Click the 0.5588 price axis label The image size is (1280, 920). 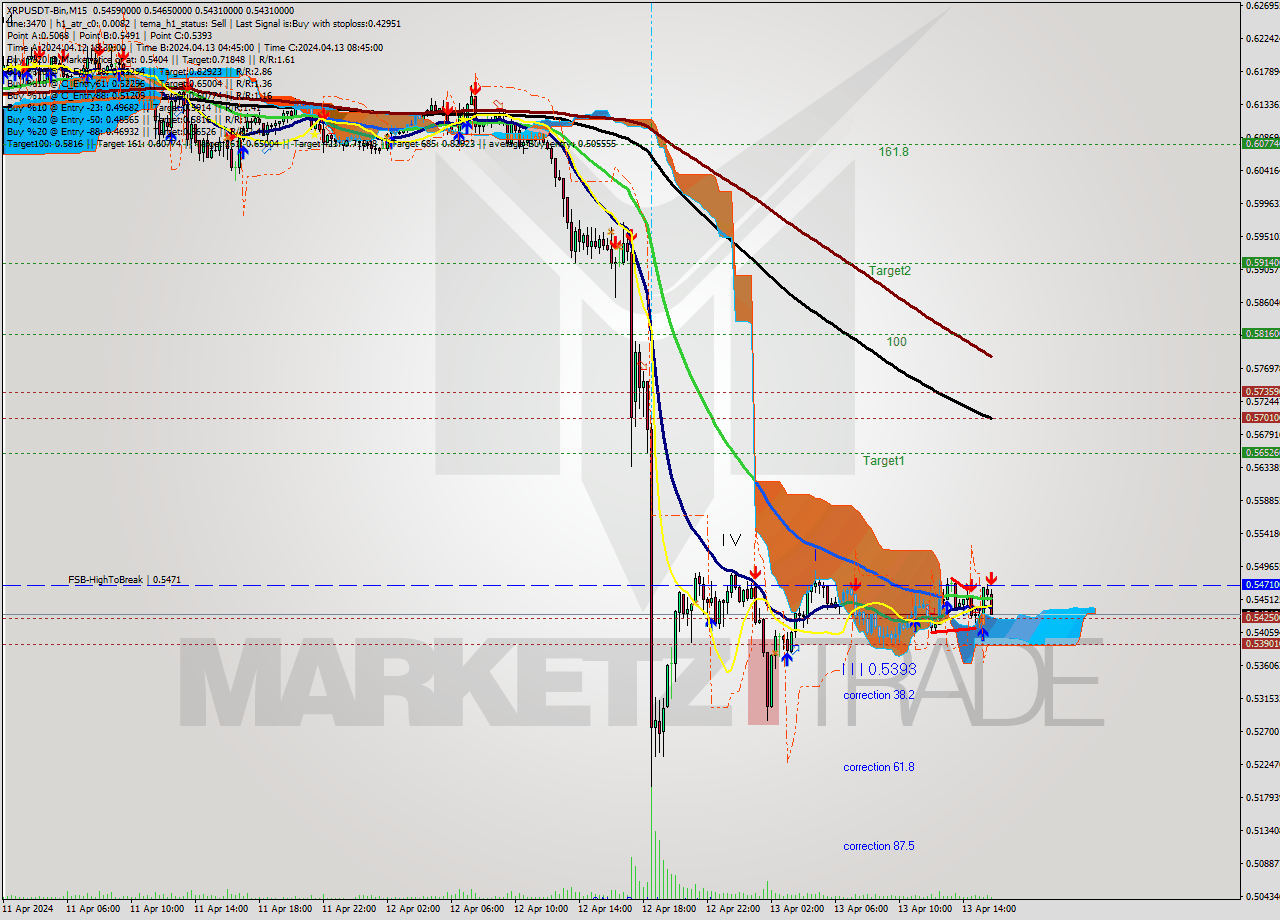point(1261,501)
